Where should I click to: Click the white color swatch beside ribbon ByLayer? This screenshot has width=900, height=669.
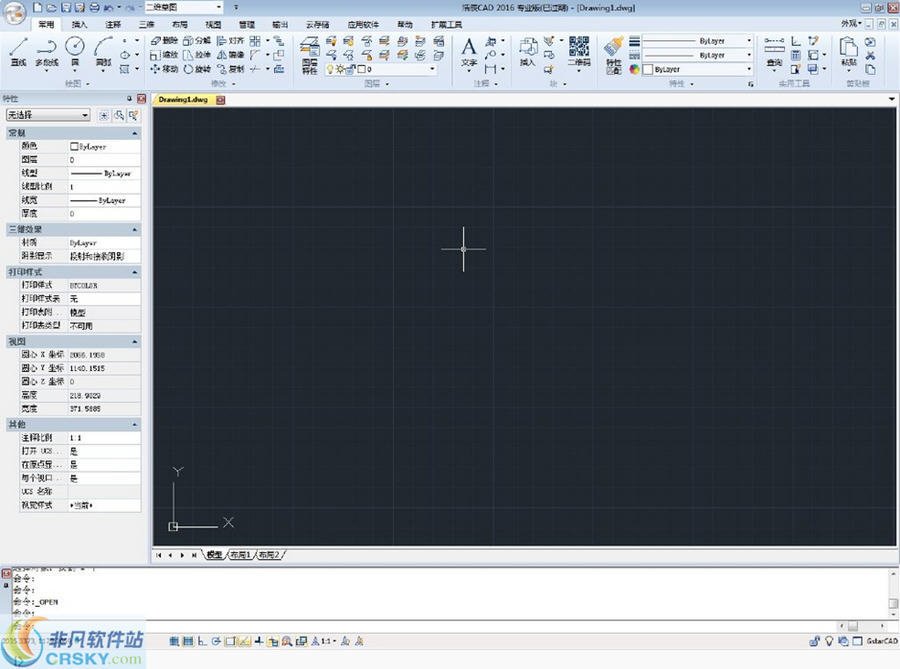click(648, 69)
